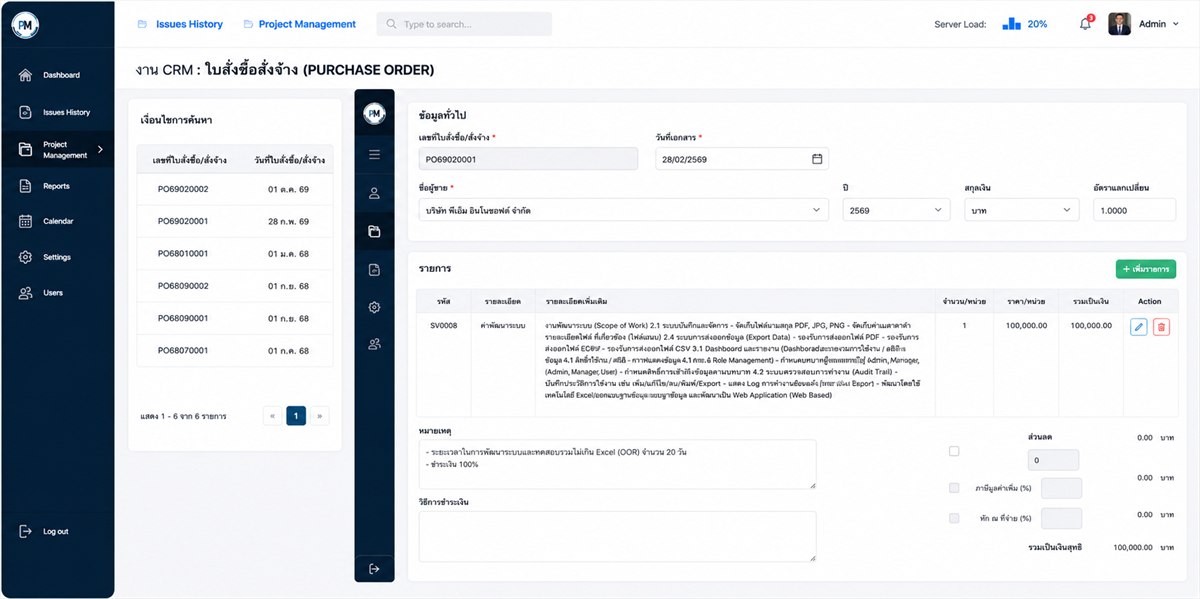
Task: Click the search magnifier icon
Action: click(x=391, y=24)
